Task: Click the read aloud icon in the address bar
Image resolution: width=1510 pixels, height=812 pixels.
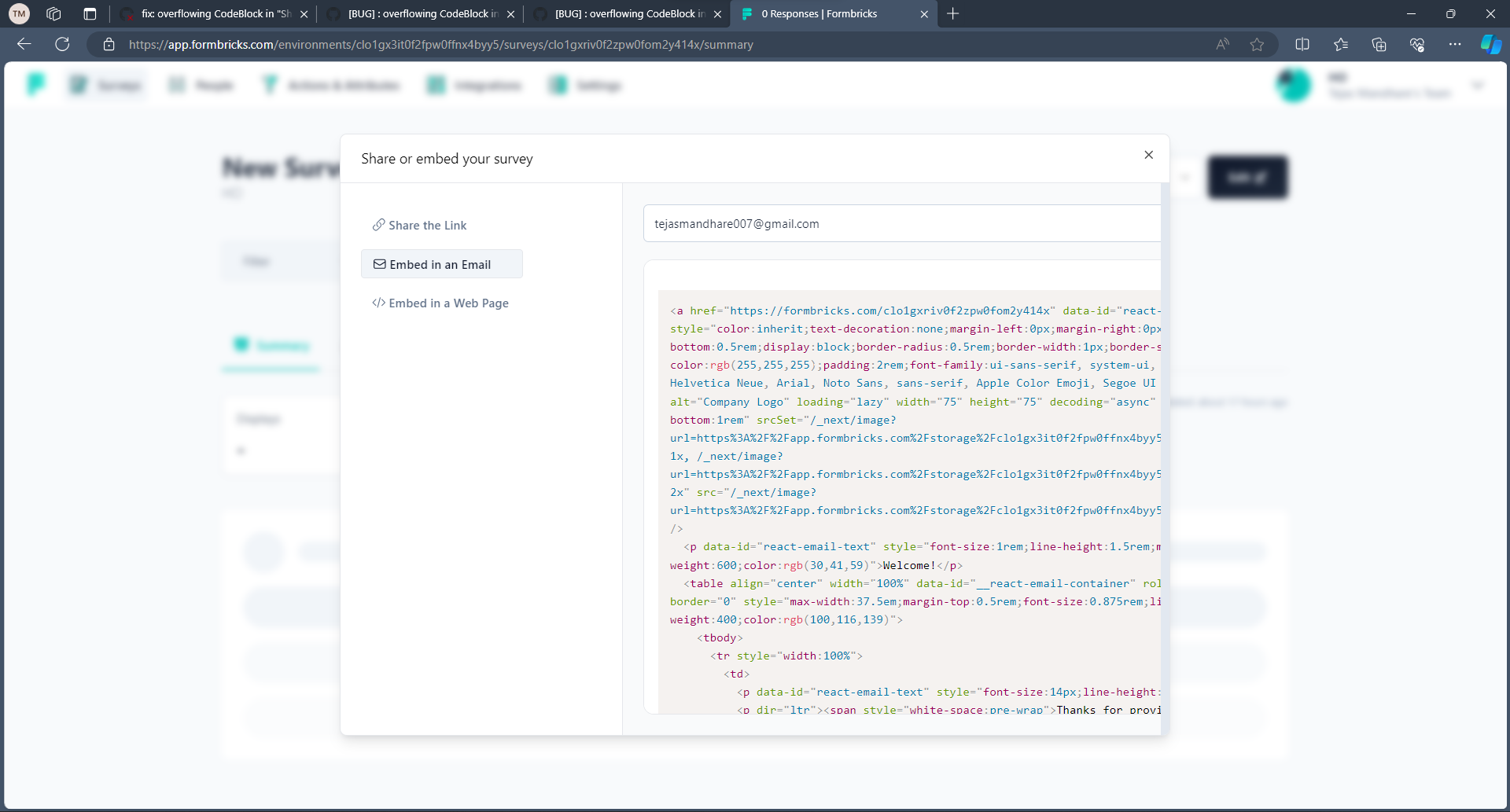Action: pos(1222,44)
